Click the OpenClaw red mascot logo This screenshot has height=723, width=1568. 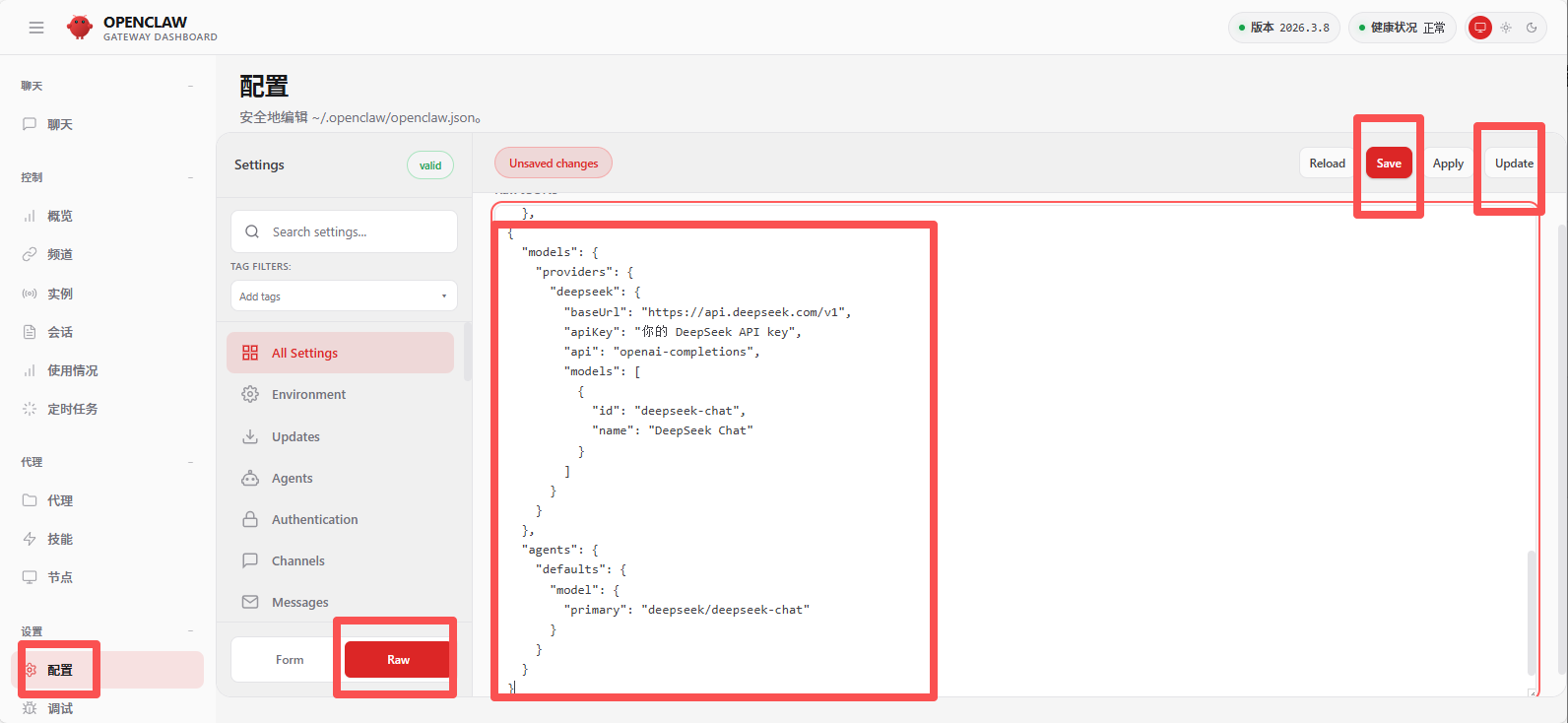click(80, 28)
